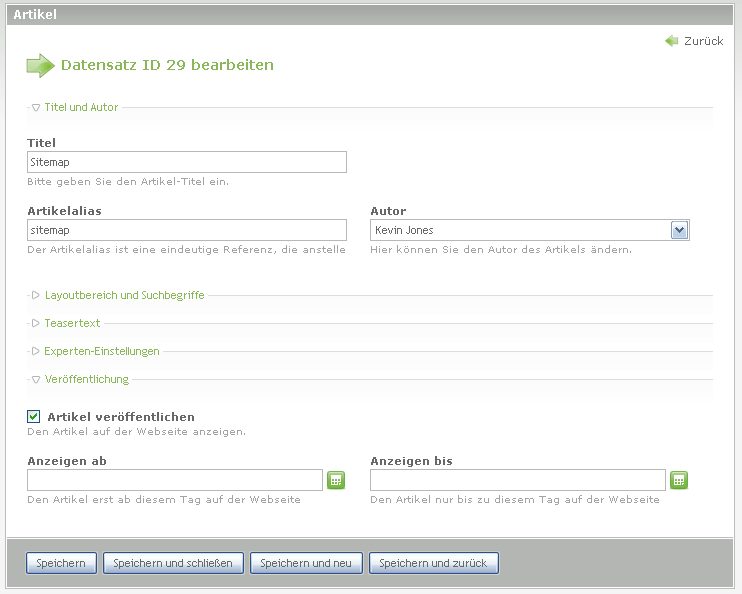The height and width of the screenshot is (594, 742).
Task: Click the Anzeigen bis date field
Action: [x=517, y=480]
